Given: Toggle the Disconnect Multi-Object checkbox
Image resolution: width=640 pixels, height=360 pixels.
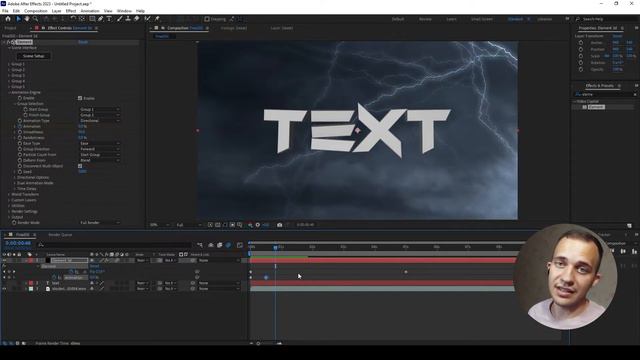Looking at the screenshot, I should click(80, 166).
